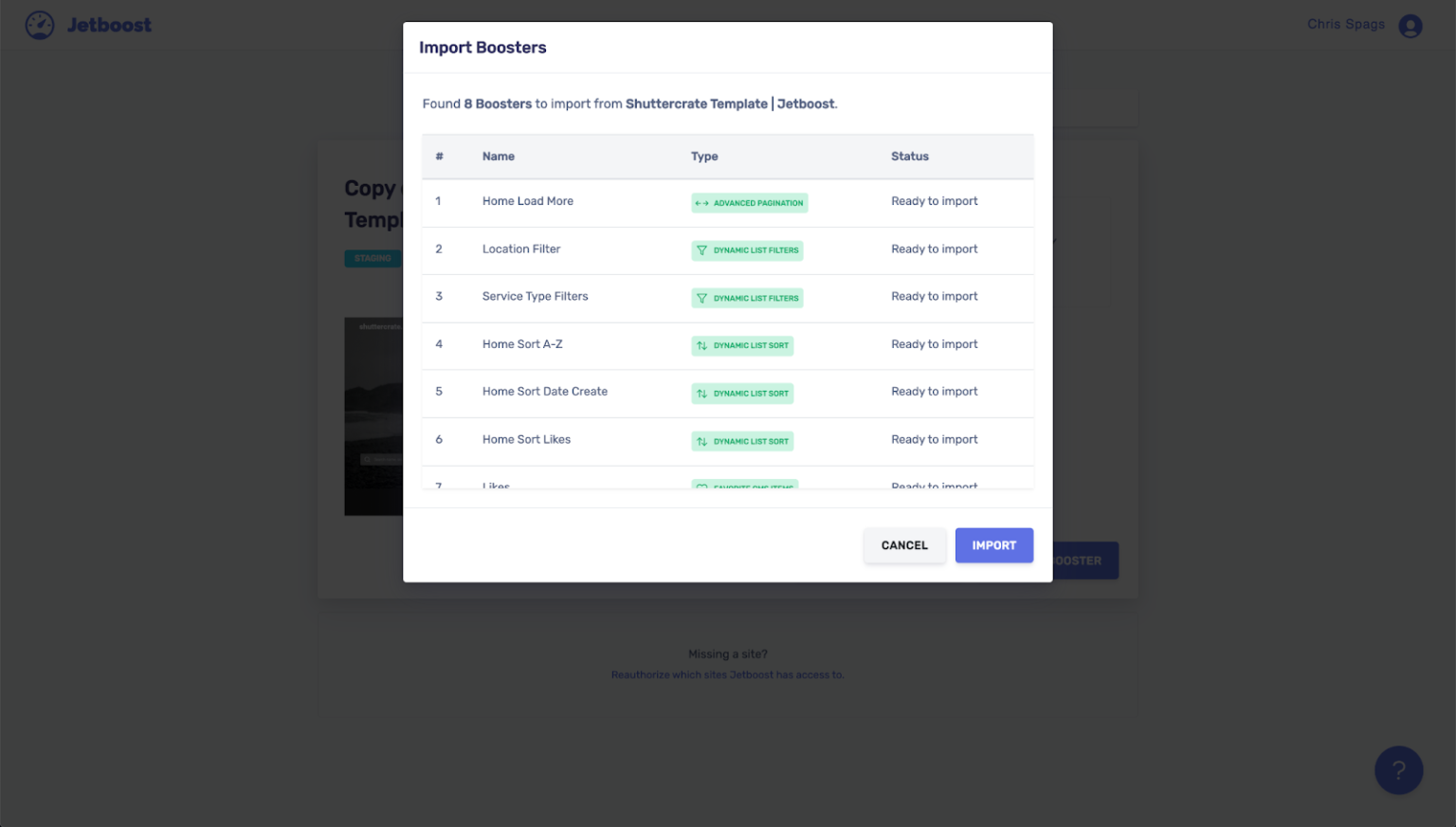Click the heart icon on the Likes row badge
1456x827 pixels.
click(701, 486)
